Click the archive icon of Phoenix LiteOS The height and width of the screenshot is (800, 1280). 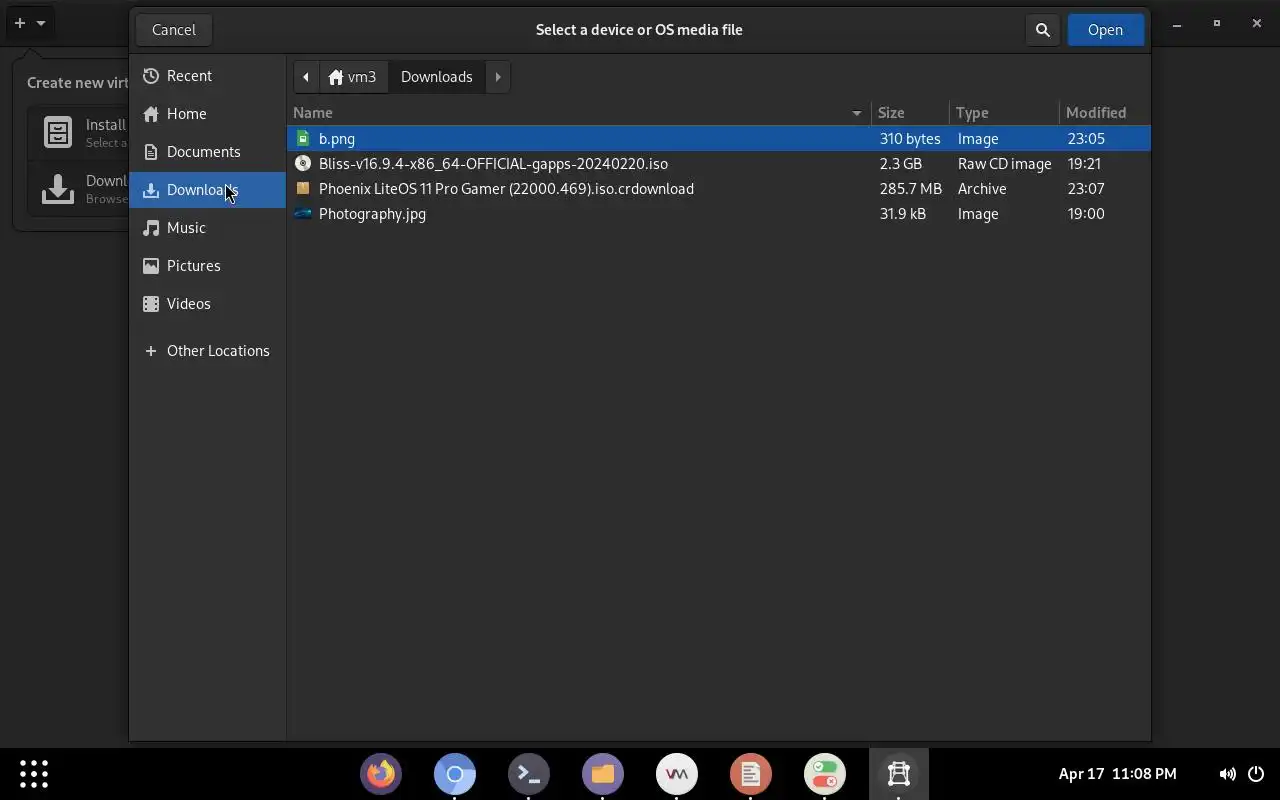coord(303,189)
